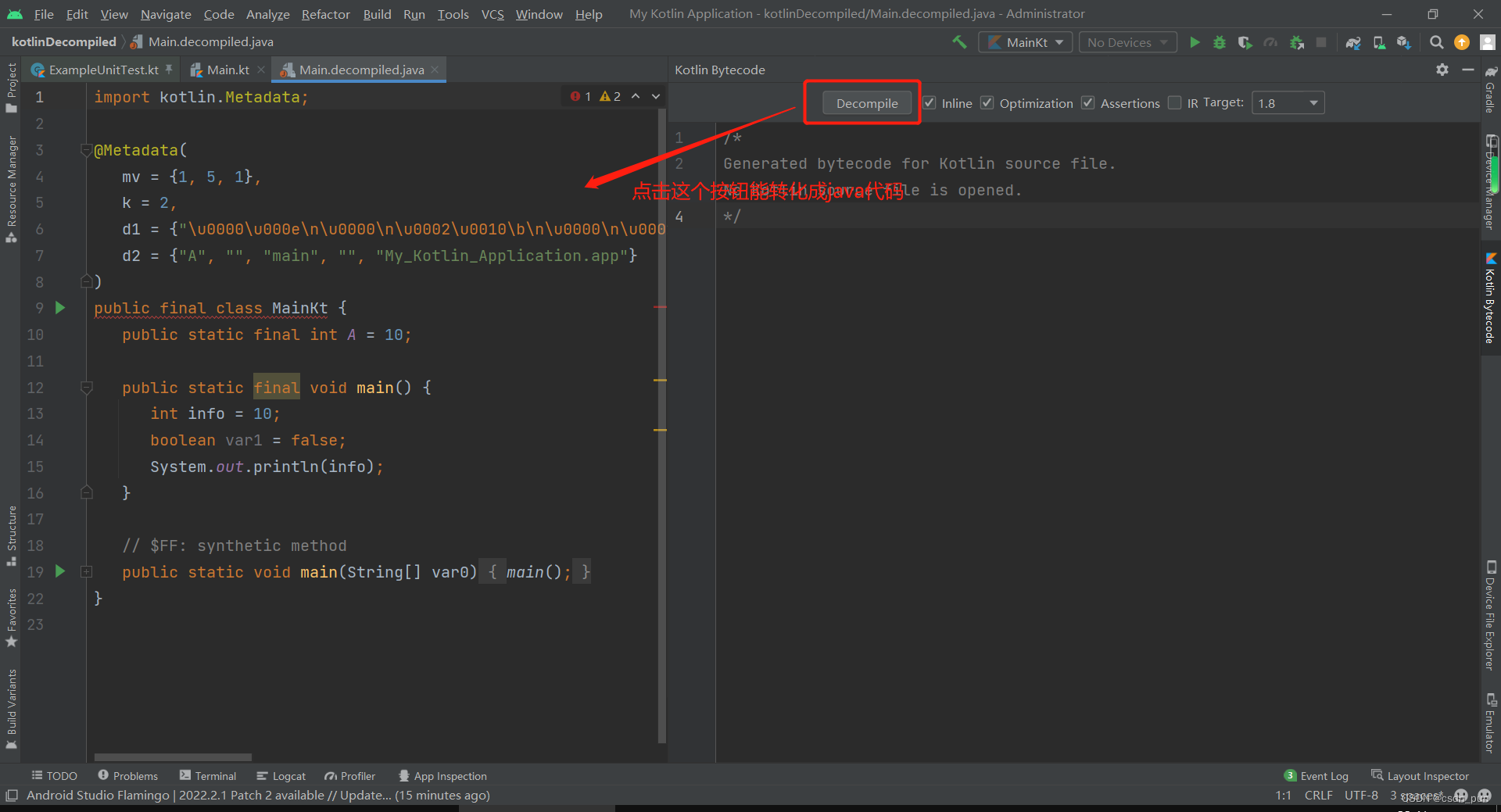Click the Make Project hammer icon
1501x812 pixels.
point(959,42)
